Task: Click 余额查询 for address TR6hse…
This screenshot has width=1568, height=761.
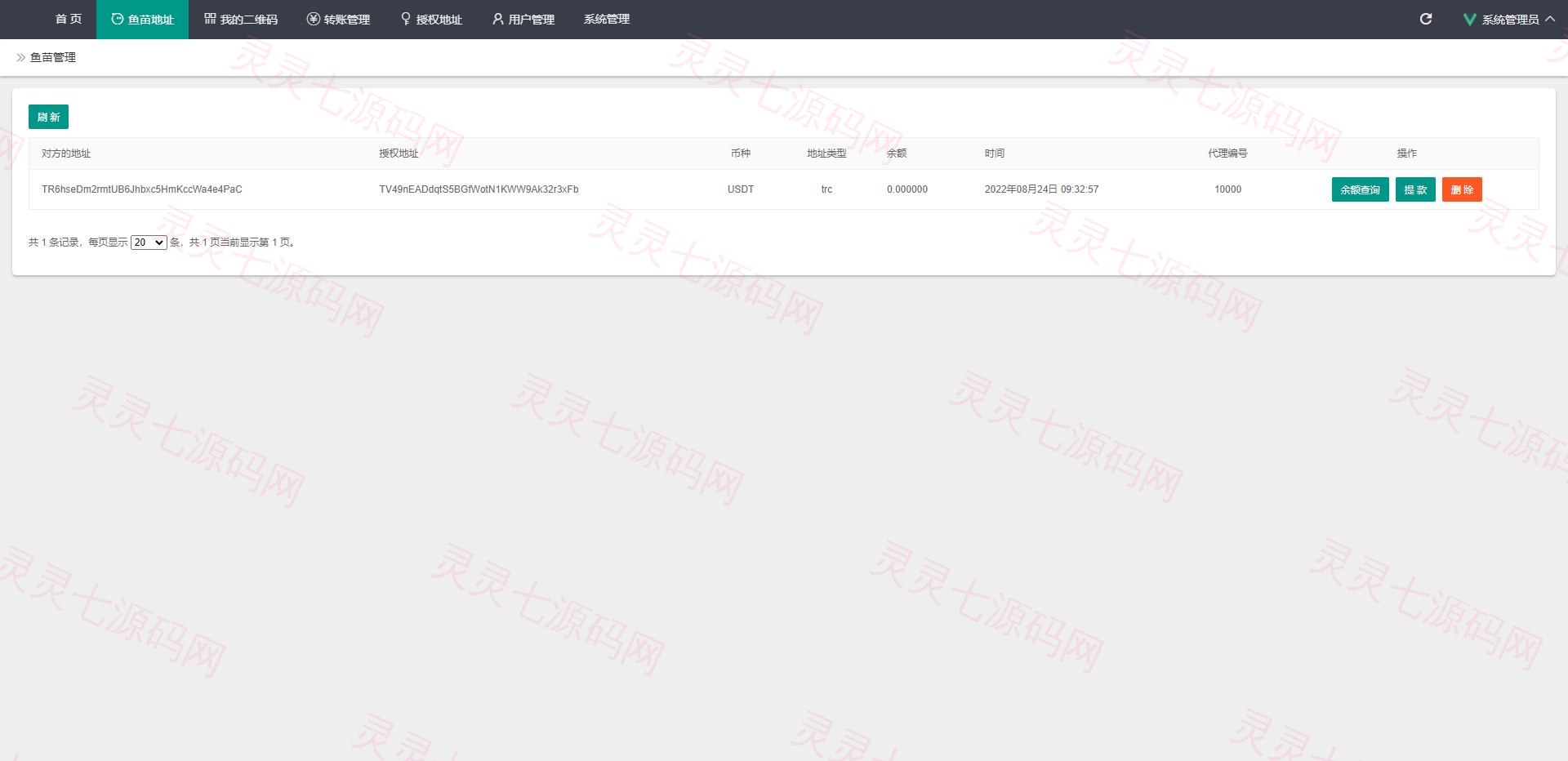Action: tap(1360, 189)
